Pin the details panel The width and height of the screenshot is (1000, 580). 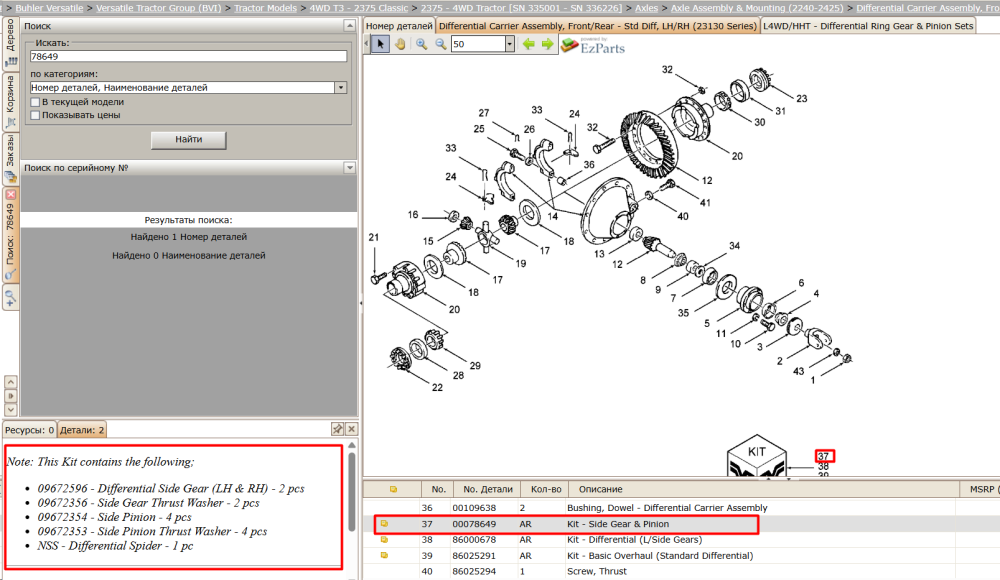(337, 429)
